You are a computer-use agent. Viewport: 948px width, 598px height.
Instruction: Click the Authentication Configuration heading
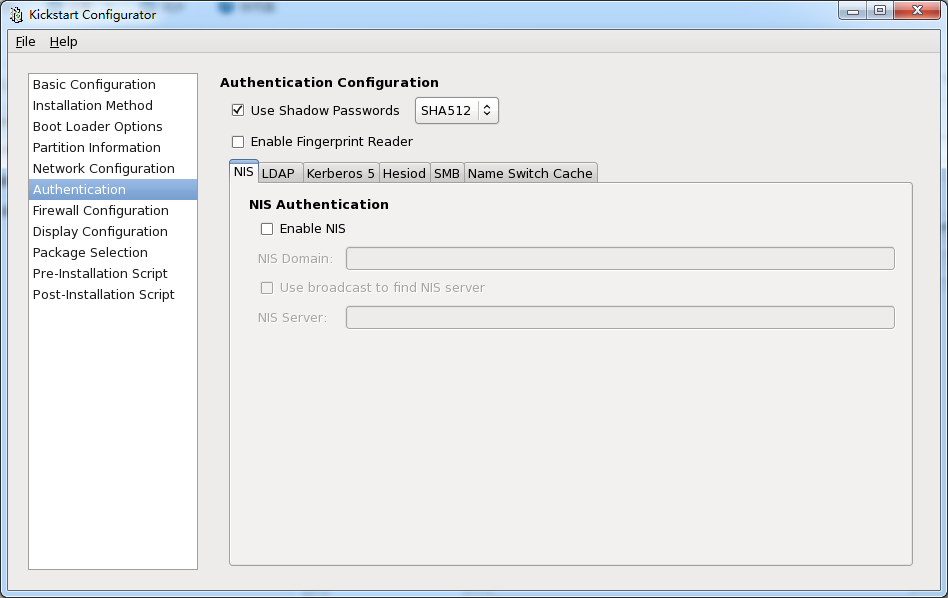tap(330, 82)
